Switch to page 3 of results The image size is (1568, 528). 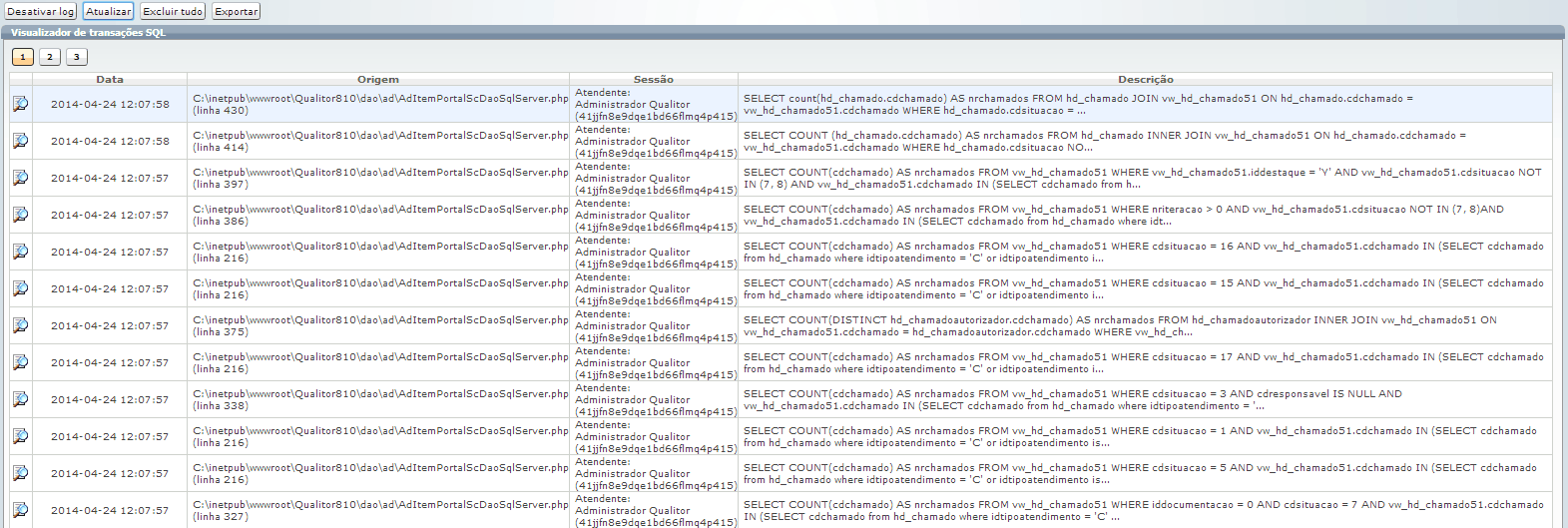pyautogui.click(x=77, y=57)
